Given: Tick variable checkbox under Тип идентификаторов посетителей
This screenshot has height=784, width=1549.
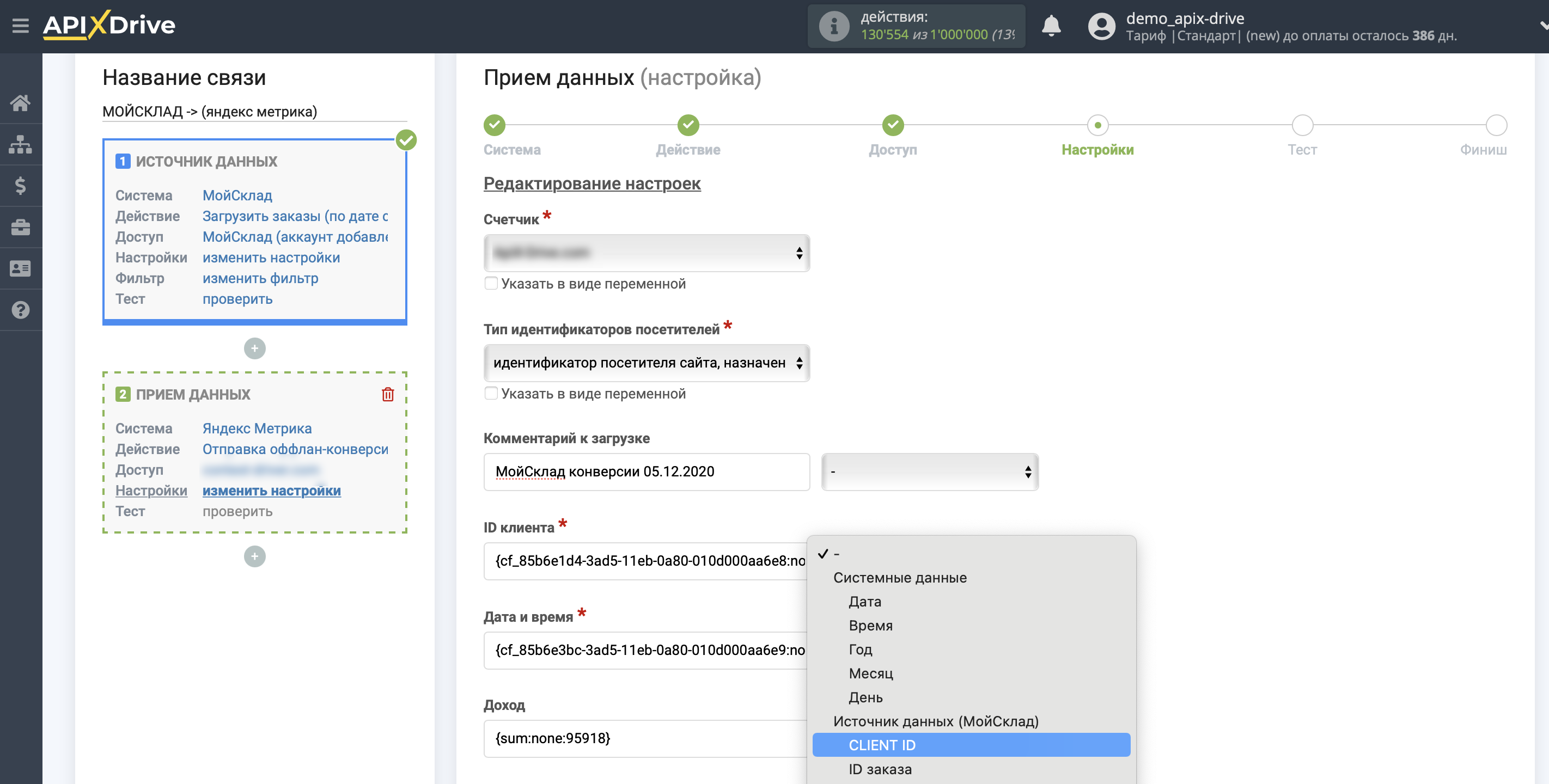Looking at the screenshot, I should [491, 393].
